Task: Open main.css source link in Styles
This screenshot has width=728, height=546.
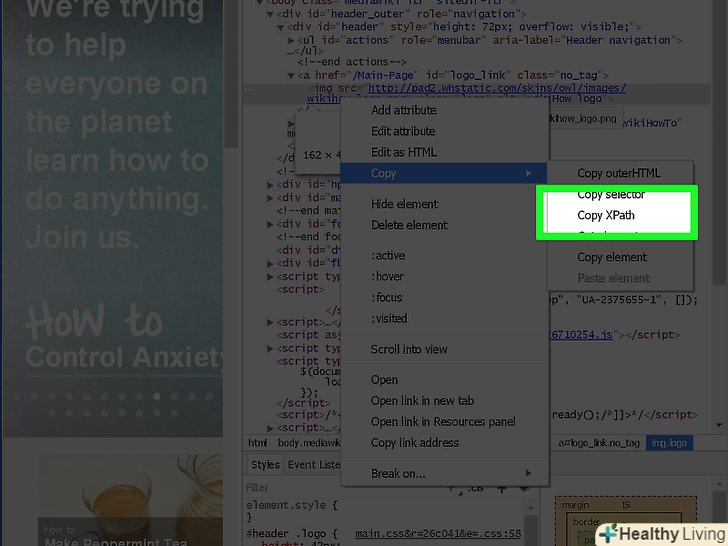Action: (x=438, y=534)
